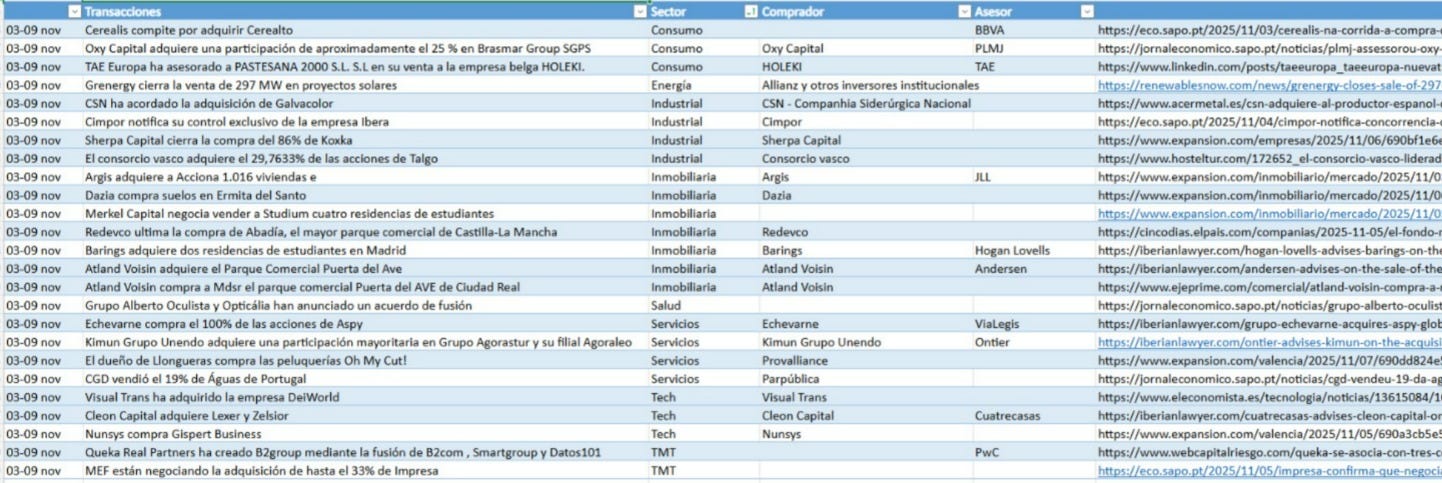
Task: Select the 'Provalliance' comprador cell
Action: [x=865, y=360]
